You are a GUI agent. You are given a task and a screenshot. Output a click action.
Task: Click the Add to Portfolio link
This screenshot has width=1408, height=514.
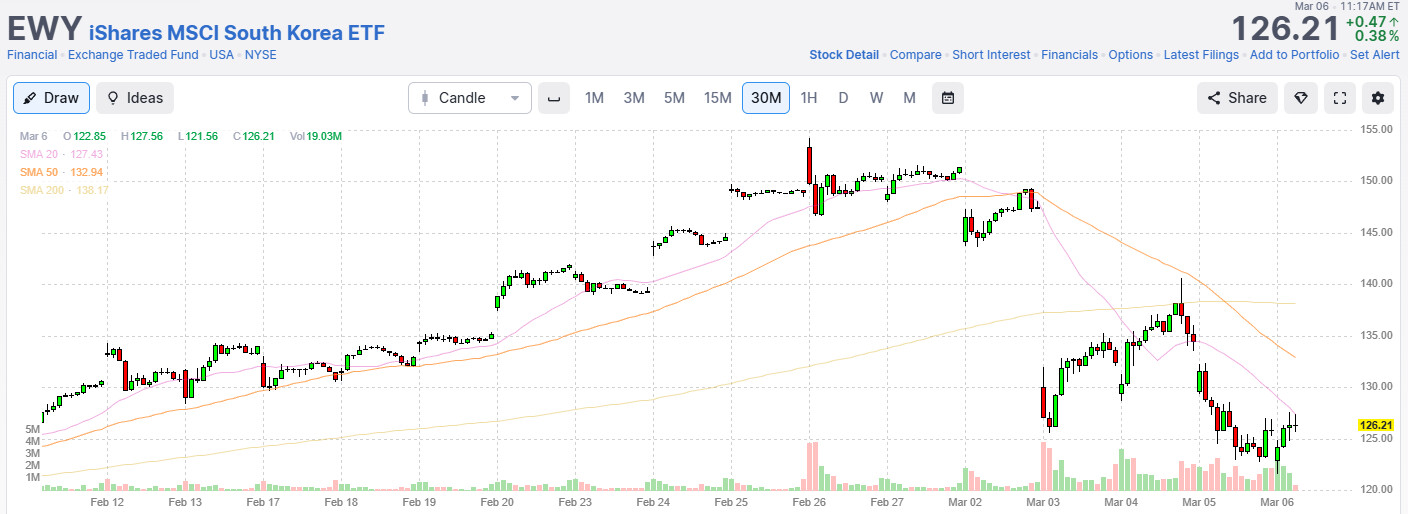tap(1294, 55)
